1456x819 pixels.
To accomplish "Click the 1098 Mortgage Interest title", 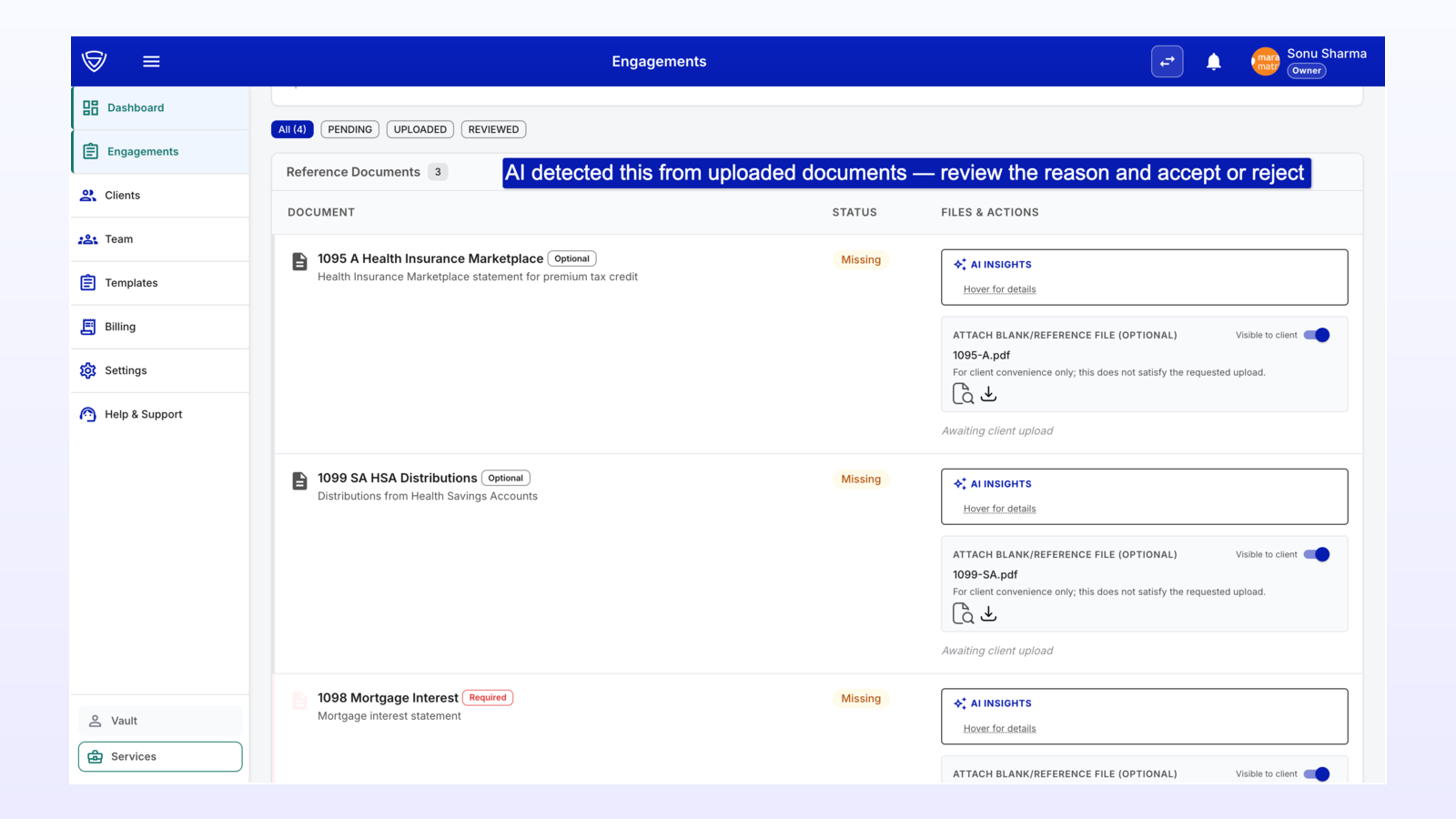I will pyautogui.click(x=388, y=698).
